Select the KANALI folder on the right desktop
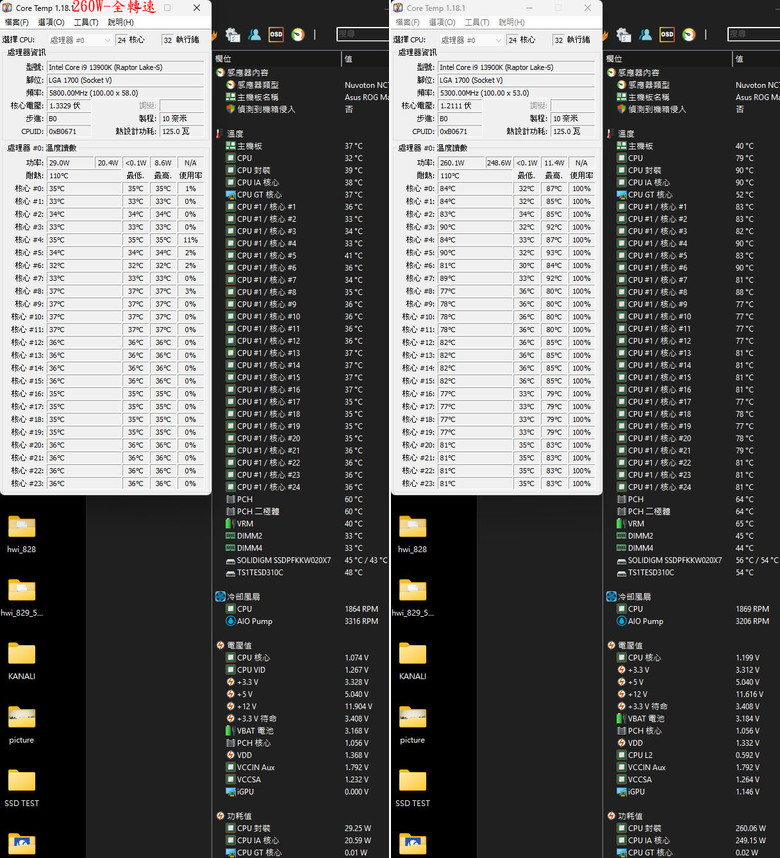 point(412,662)
